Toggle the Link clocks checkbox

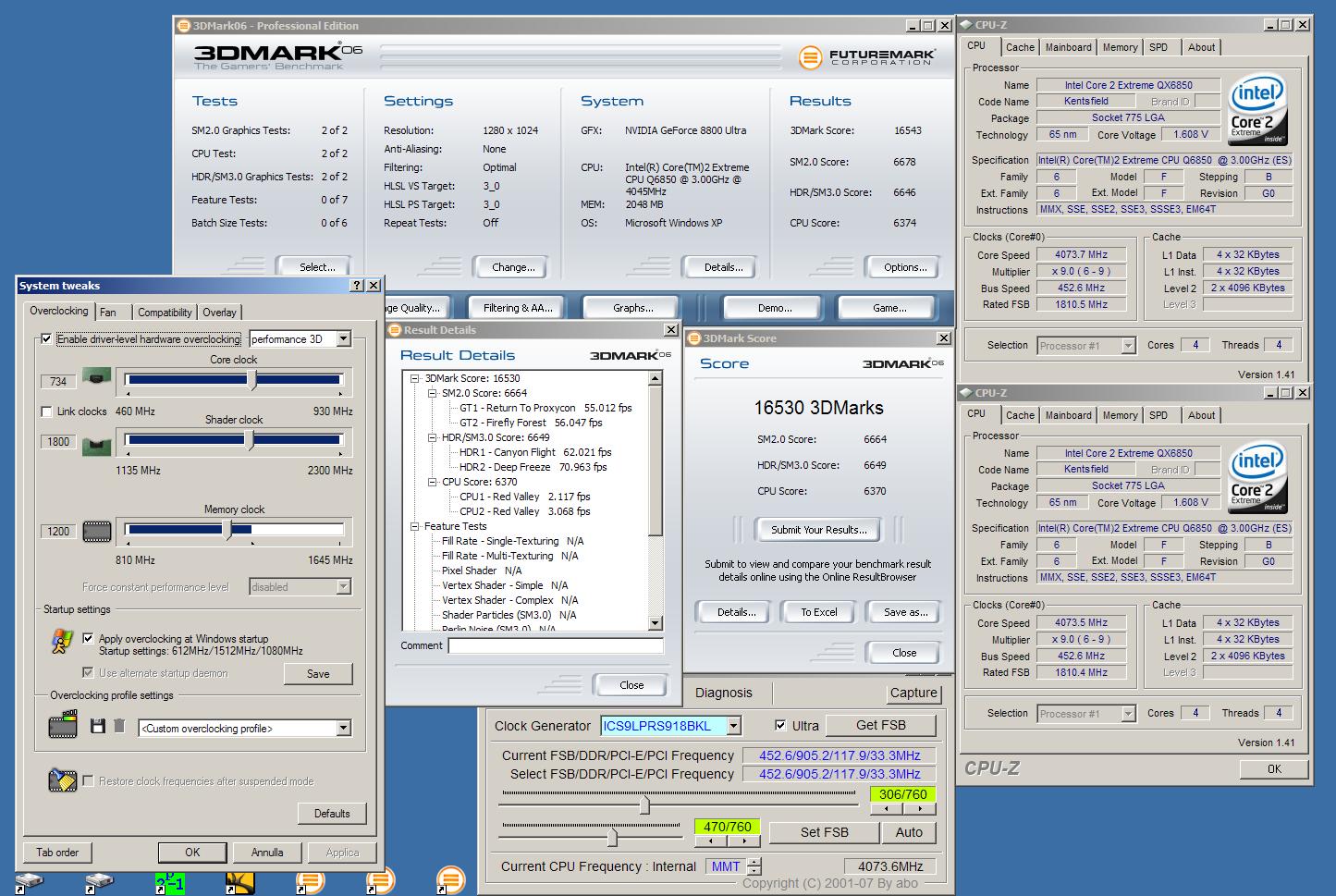point(46,411)
